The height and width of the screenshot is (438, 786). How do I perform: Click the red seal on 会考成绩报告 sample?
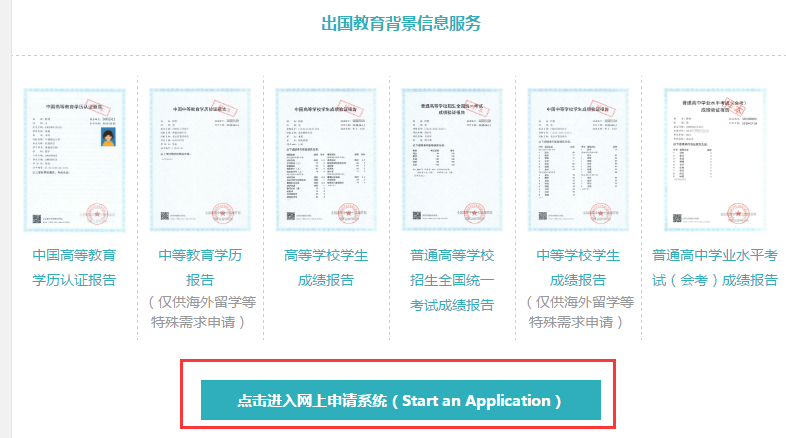click(x=737, y=210)
